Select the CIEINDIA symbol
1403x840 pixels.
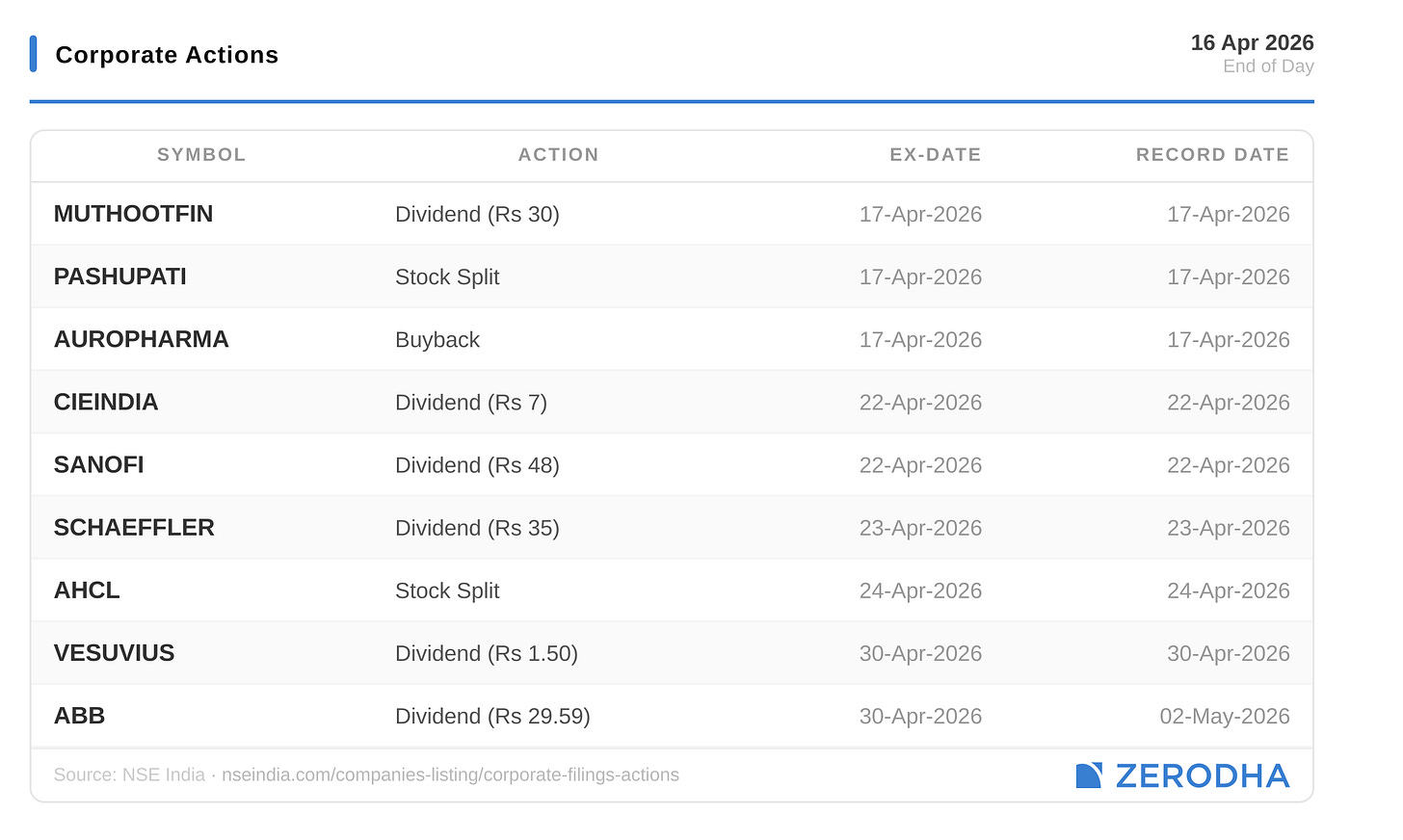tap(106, 402)
